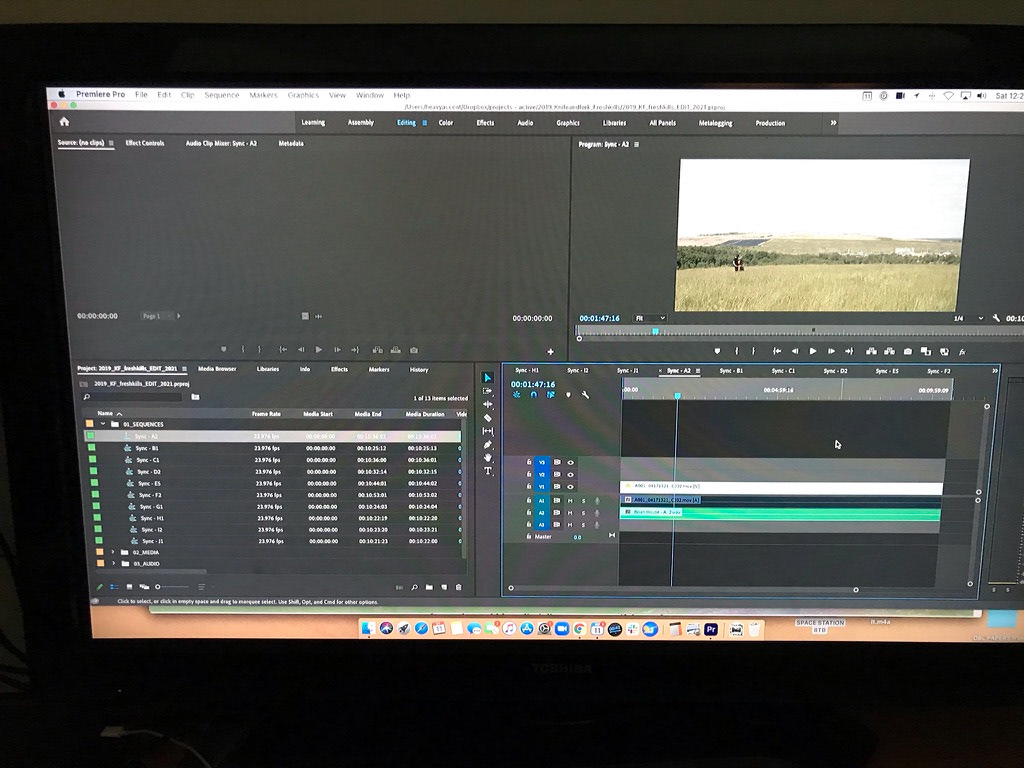This screenshot has width=1024, height=768.
Task: Open Media Browser tab
Action: click(217, 368)
